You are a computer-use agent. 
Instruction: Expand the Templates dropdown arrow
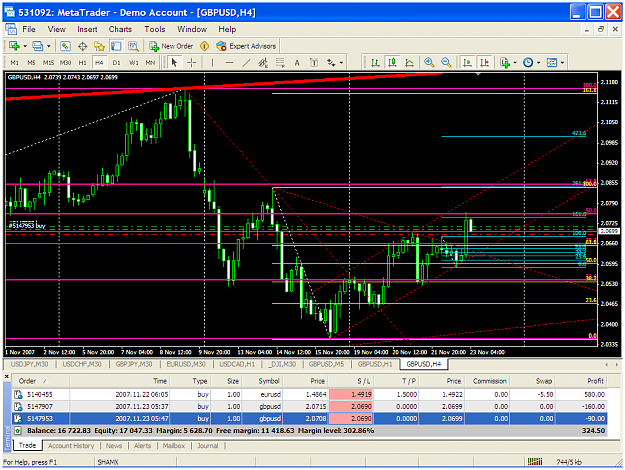(x=562, y=63)
